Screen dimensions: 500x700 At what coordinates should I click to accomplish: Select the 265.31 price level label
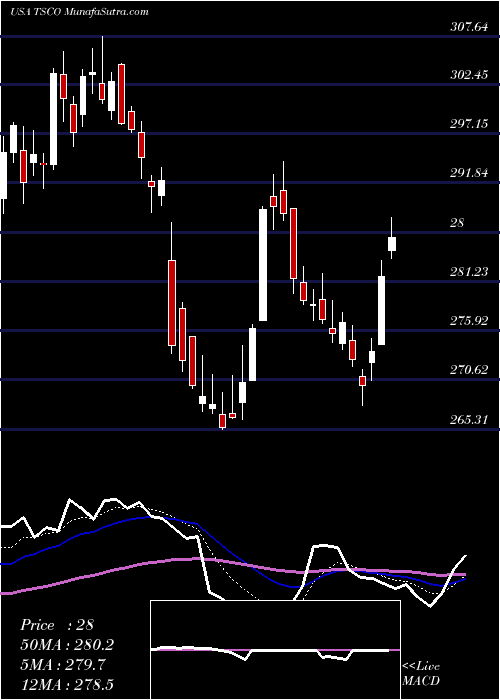[x=469, y=420]
